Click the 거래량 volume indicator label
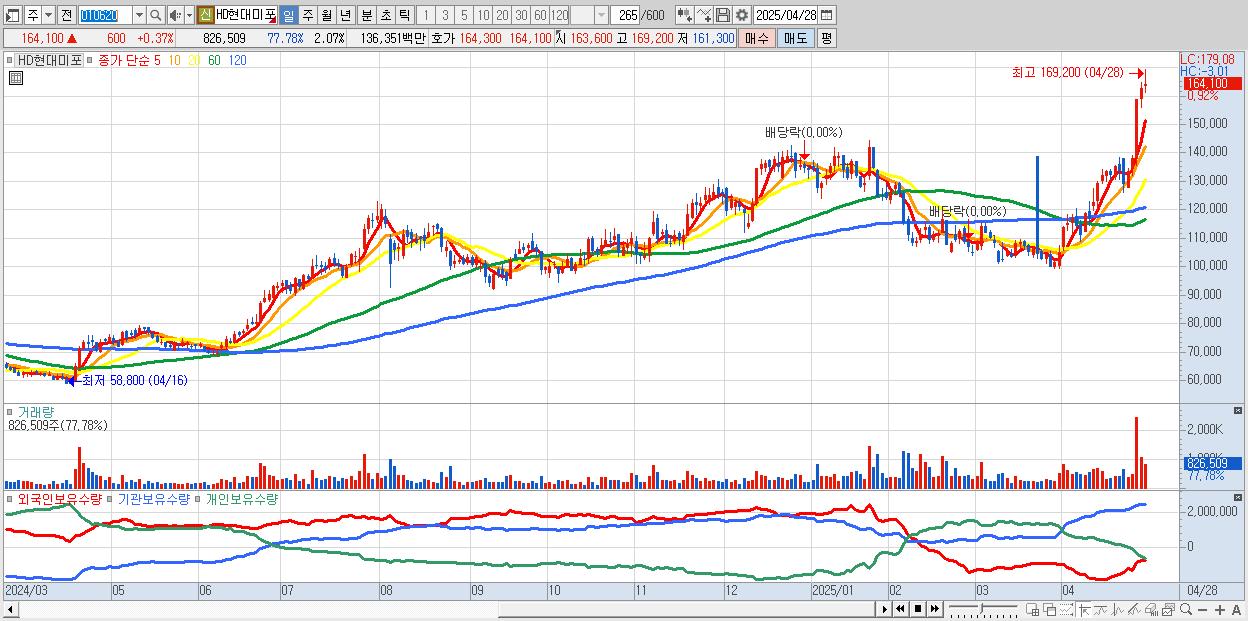1248x621 pixels. (36, 412)
